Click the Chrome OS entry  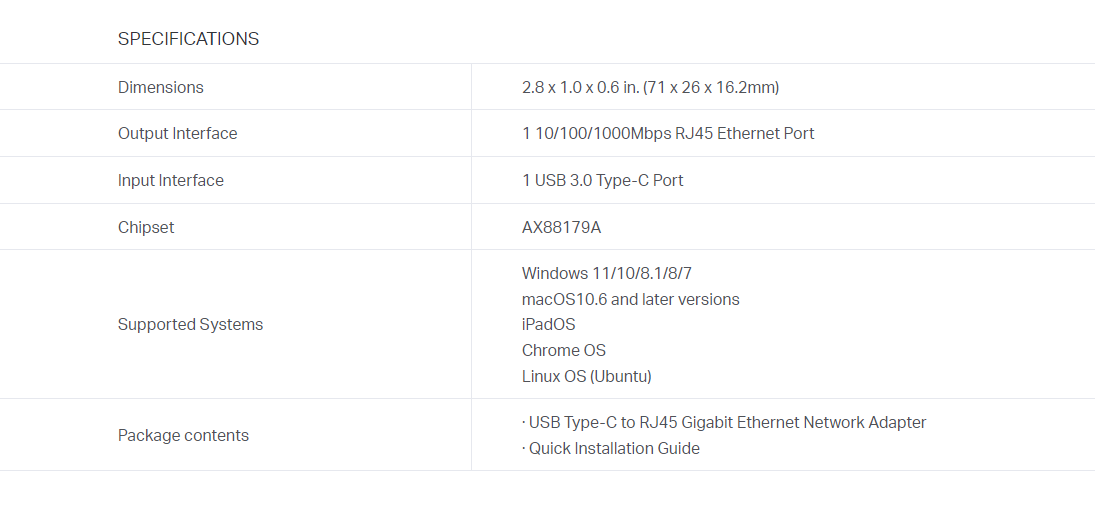(563, 350)
